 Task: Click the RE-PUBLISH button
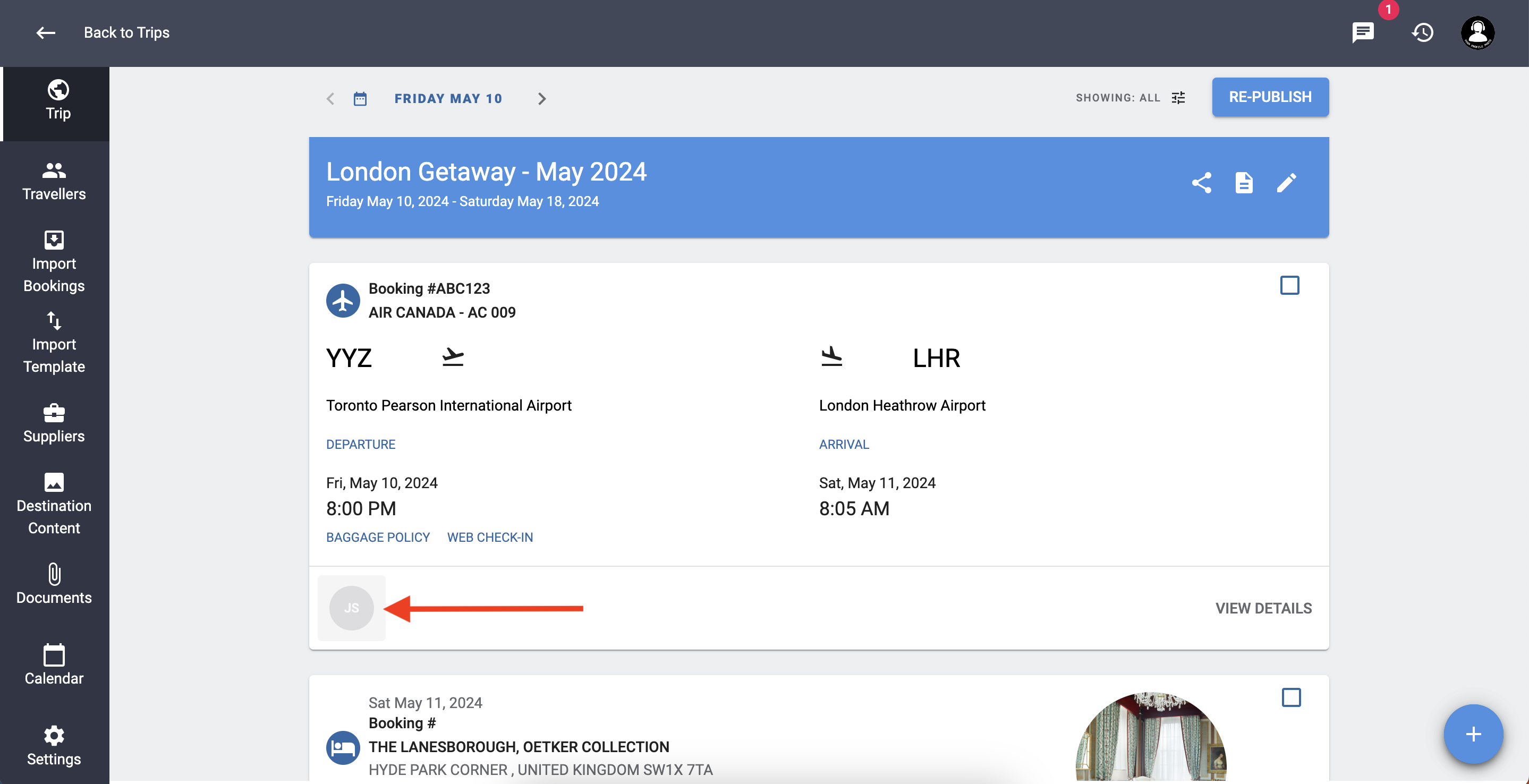point(1270,97)
